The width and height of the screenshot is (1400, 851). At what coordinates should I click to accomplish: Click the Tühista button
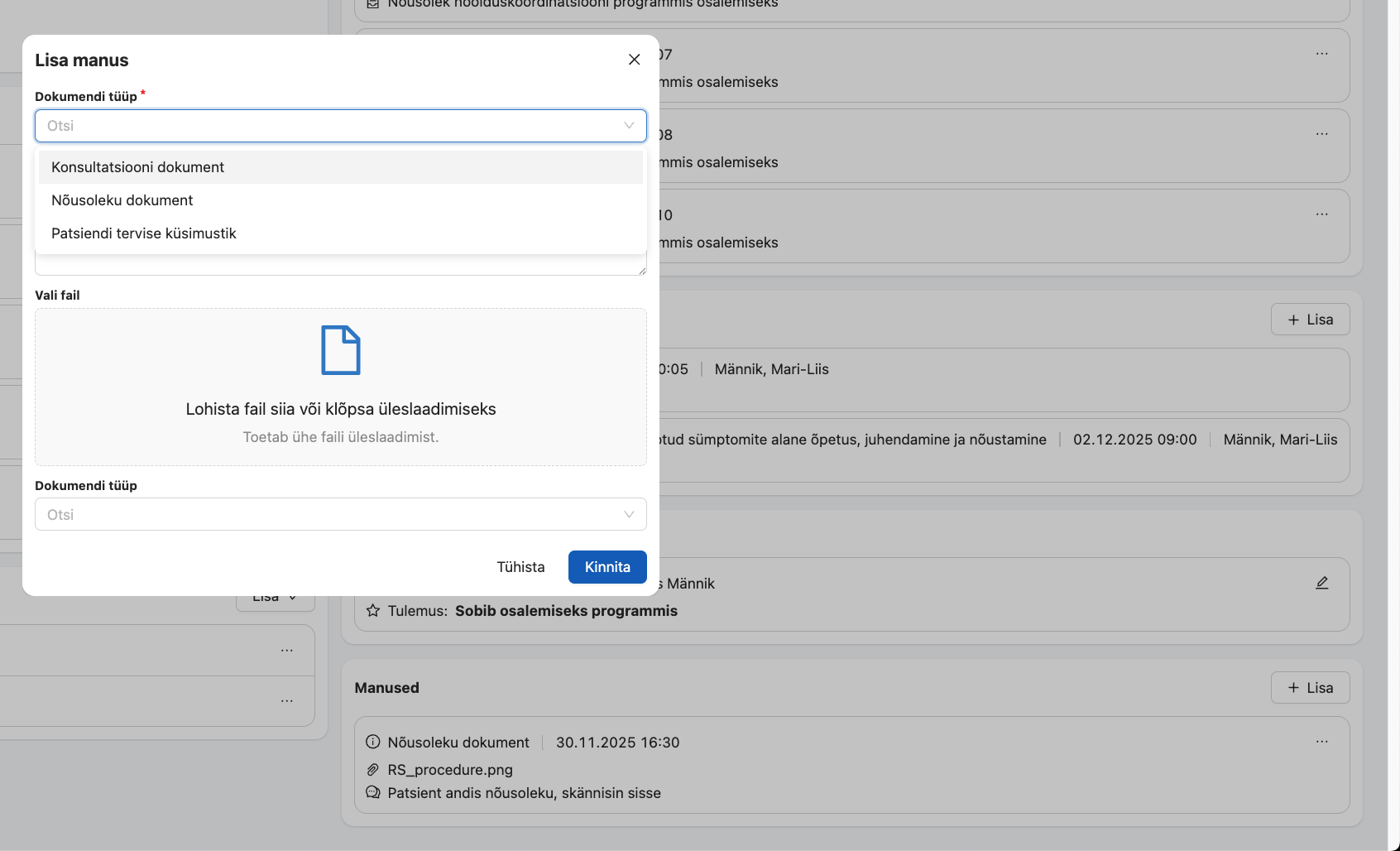point(520,567)
